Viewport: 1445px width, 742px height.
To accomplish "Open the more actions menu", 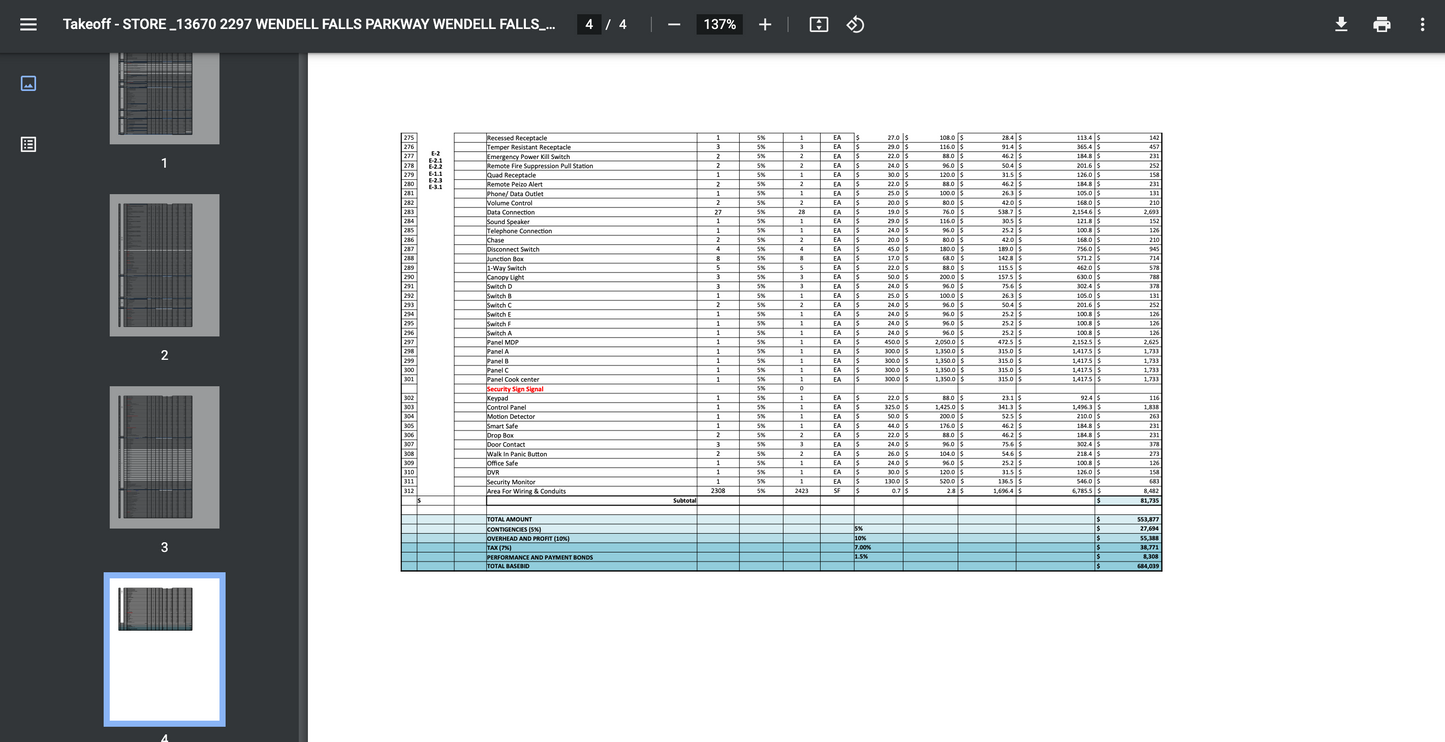I will [x=1422, y=24].
